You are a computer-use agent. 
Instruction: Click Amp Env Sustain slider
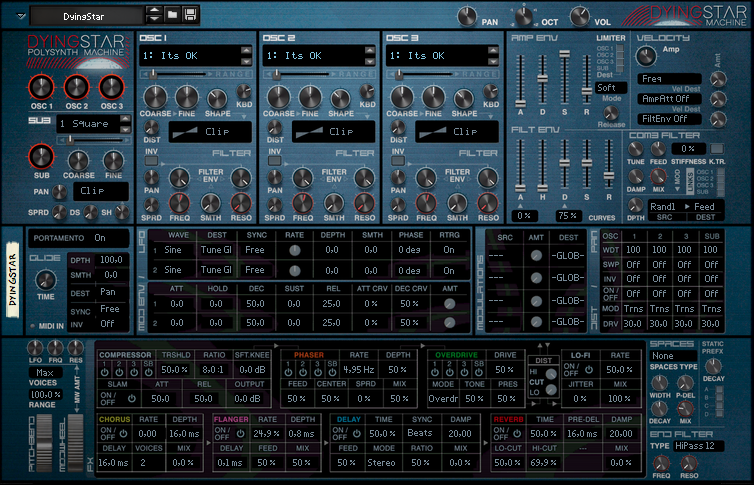click(565, 53)
